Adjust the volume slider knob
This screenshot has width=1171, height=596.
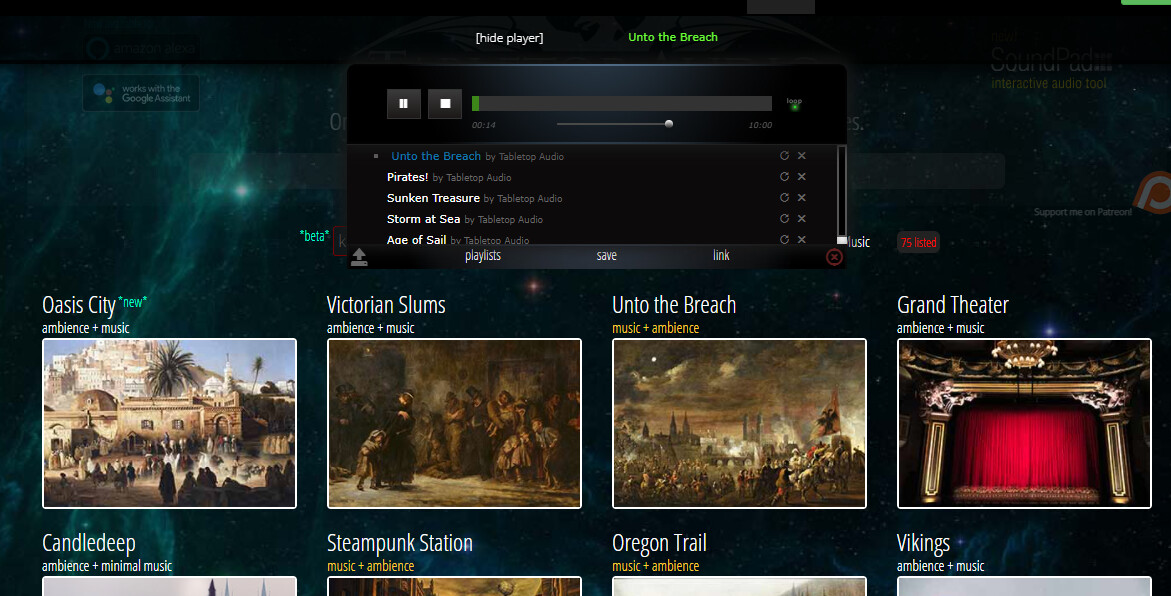point(669,124)
